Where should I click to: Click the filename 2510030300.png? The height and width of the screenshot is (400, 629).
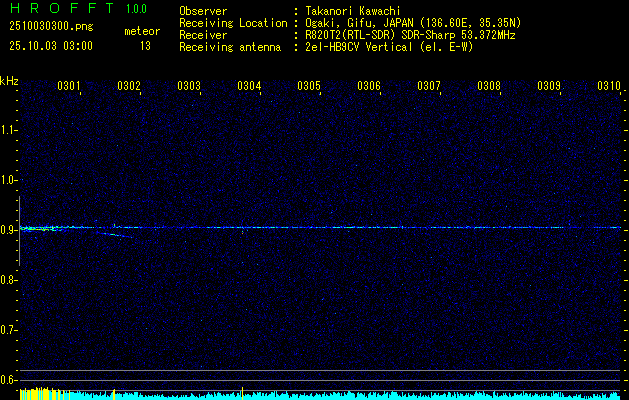pos(51,27)
